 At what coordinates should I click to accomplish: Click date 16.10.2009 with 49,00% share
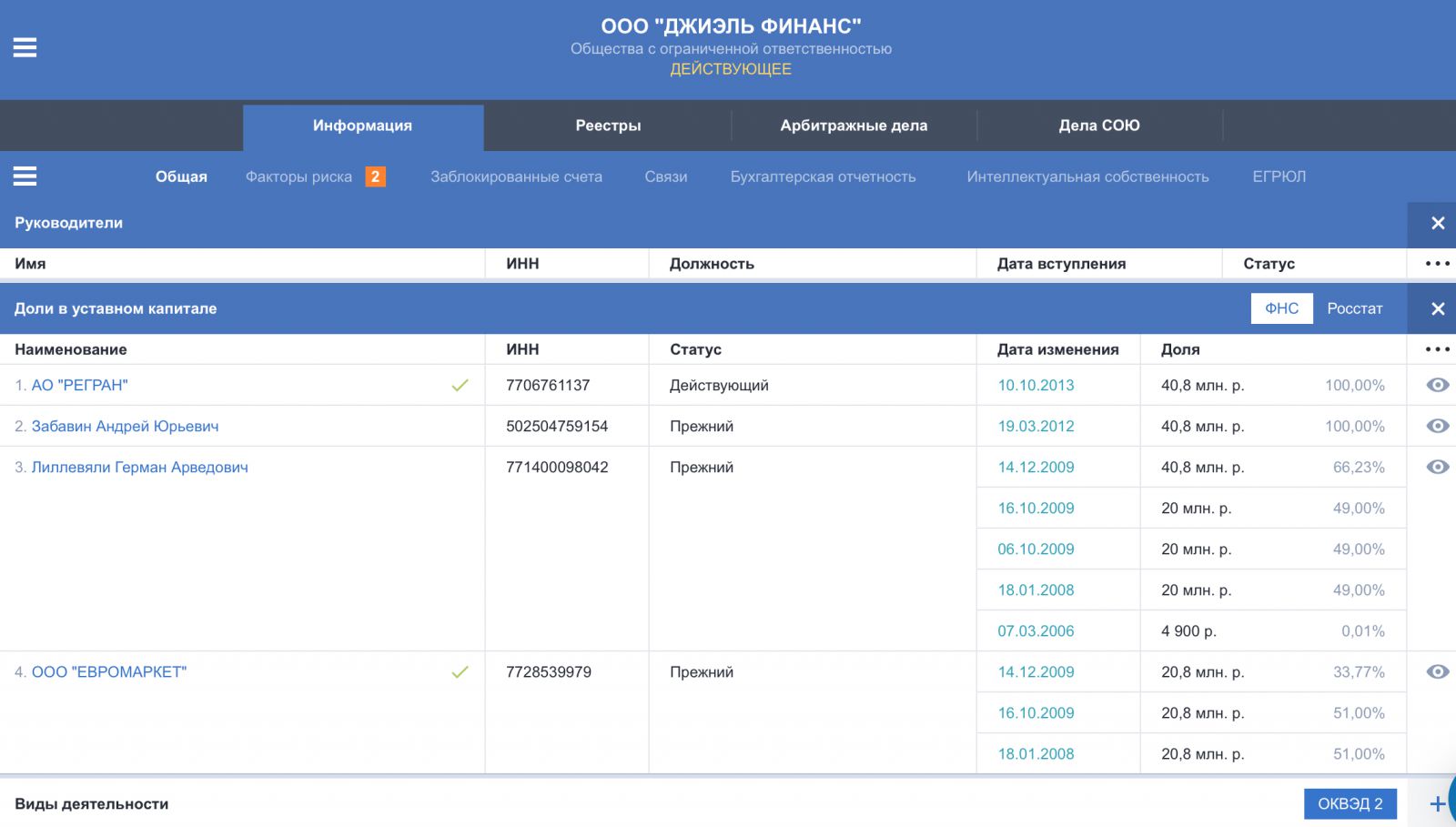1036,508
